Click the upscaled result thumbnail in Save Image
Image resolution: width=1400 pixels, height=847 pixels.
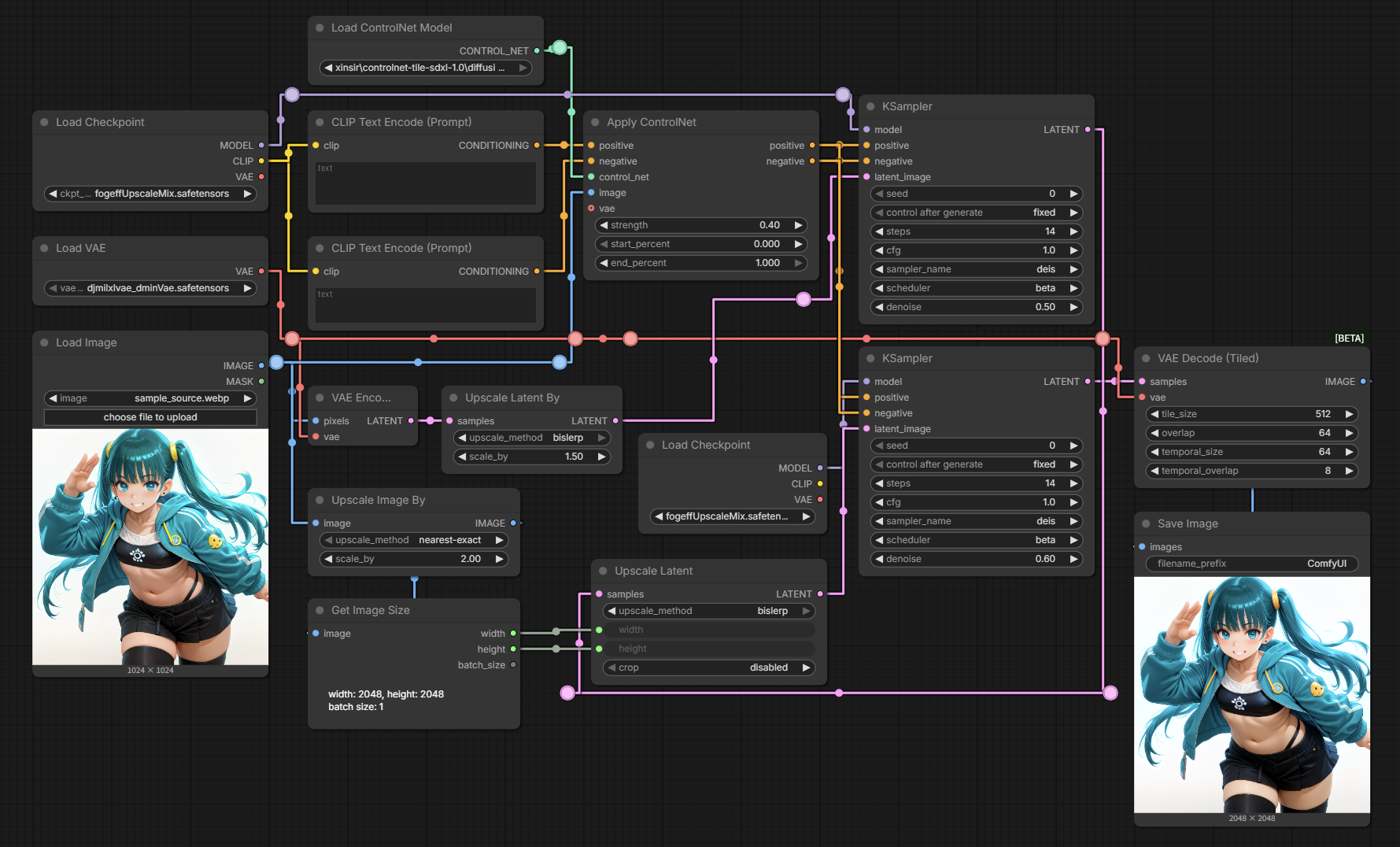click(x=1251, y=693)
